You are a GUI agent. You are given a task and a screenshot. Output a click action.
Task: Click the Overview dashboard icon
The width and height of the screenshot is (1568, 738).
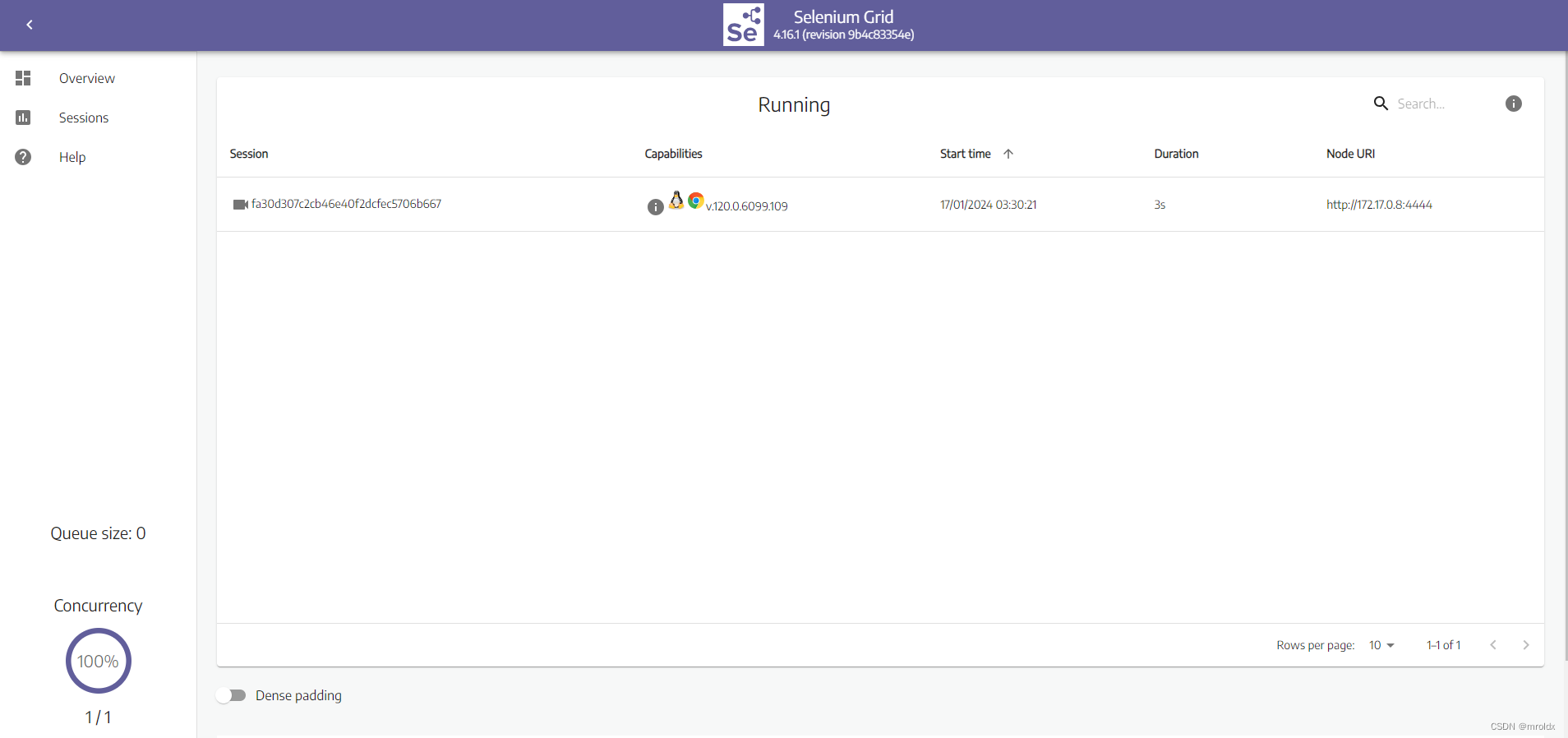23,78
